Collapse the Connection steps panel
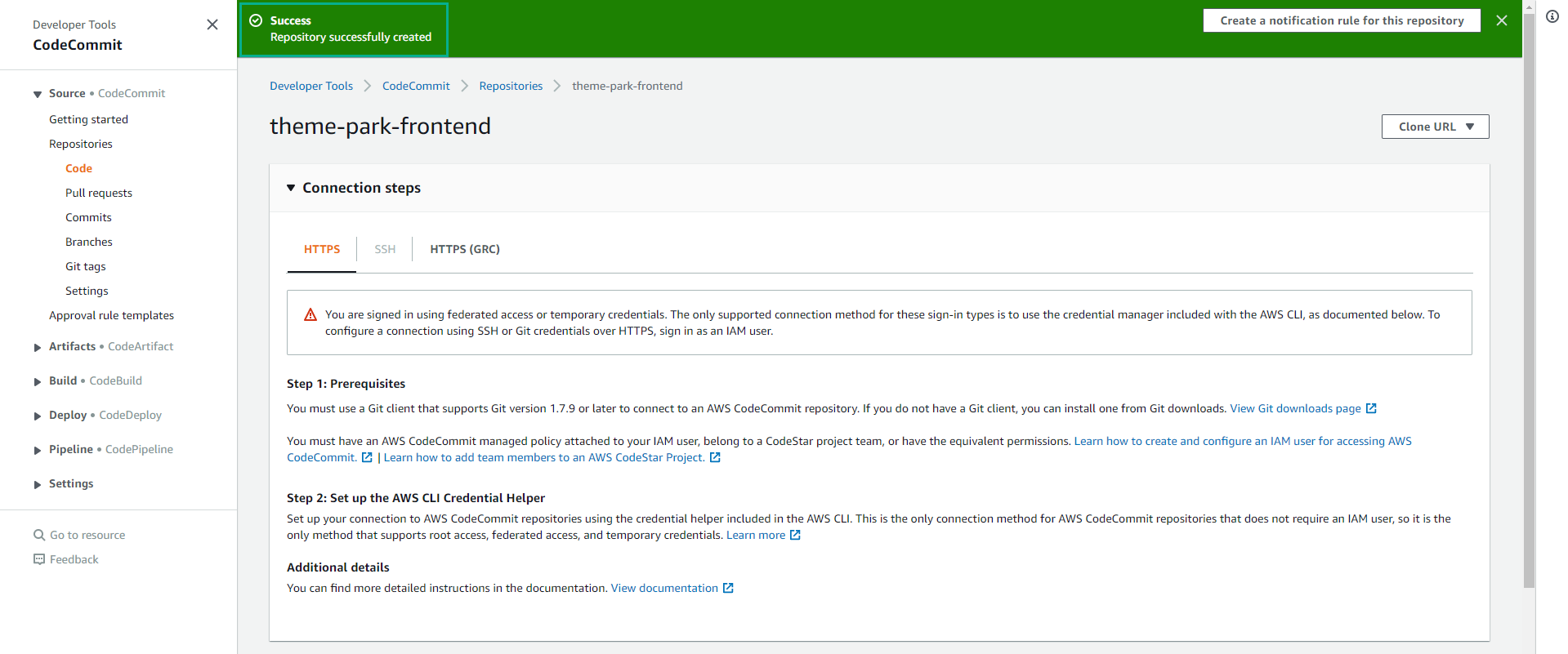 (291, 188)
